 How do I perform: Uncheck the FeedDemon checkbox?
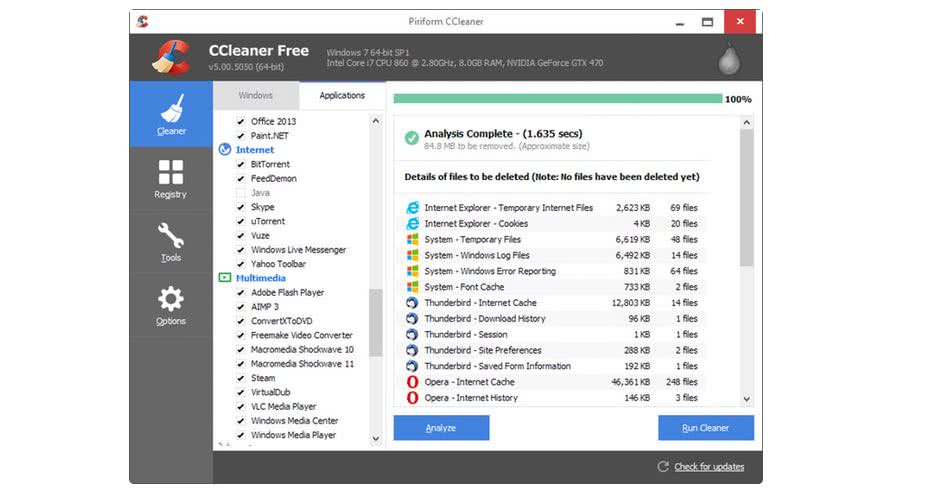point(241,179)
